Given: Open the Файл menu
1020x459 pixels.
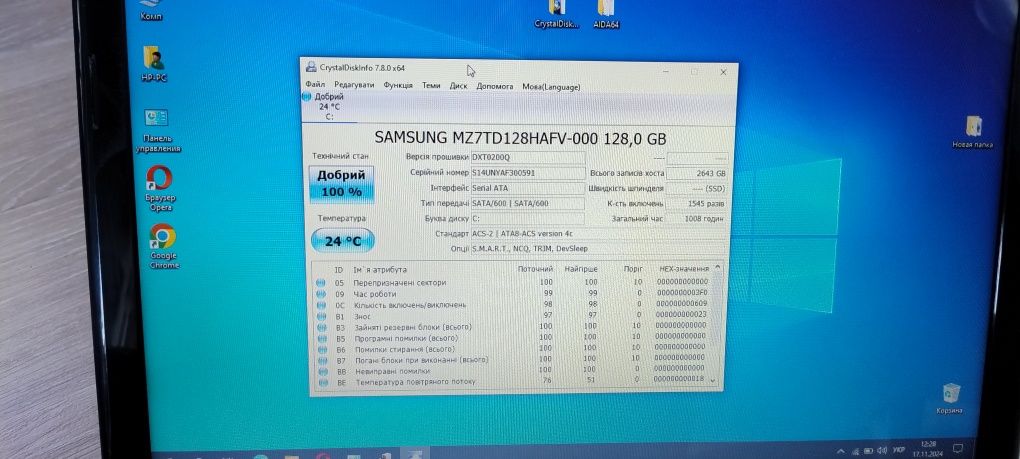Looking at the screenshot, I should (315, 86).
